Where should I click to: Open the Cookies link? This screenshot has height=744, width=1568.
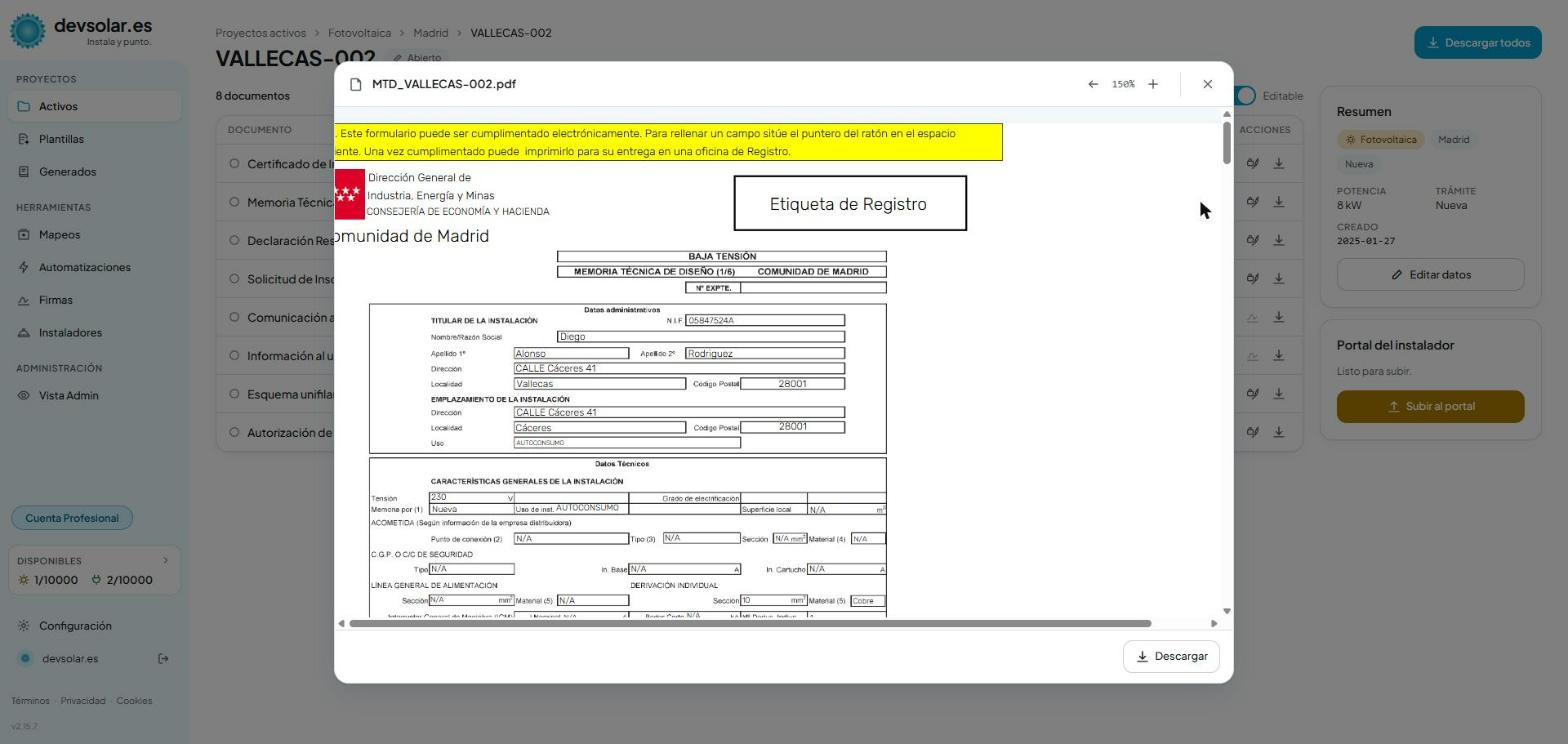tap(134, 701)
